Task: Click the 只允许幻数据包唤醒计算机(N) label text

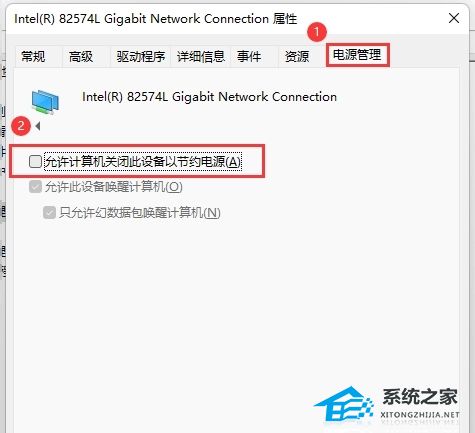Action: 140,213
